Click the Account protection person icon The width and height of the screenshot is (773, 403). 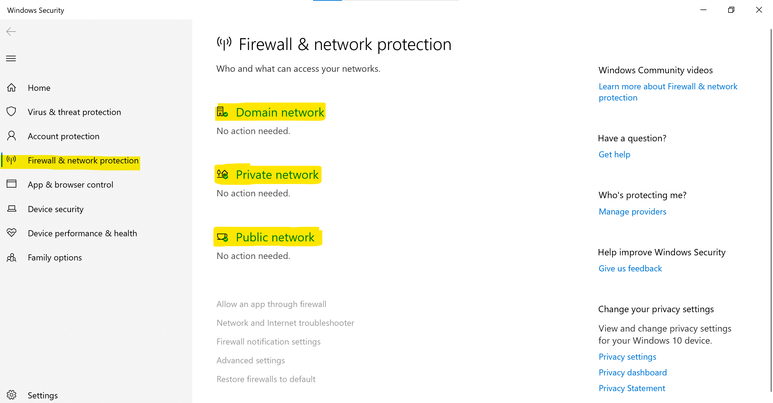(11, 136)
